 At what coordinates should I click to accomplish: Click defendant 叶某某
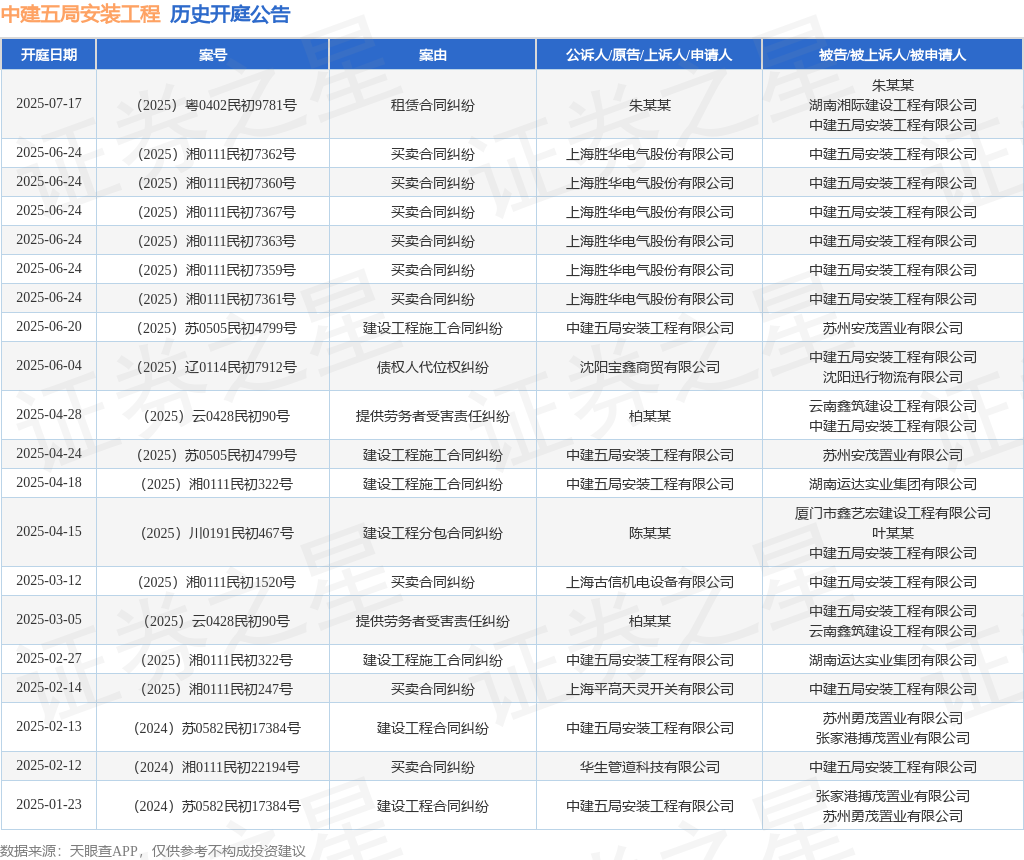coord(893,534)
